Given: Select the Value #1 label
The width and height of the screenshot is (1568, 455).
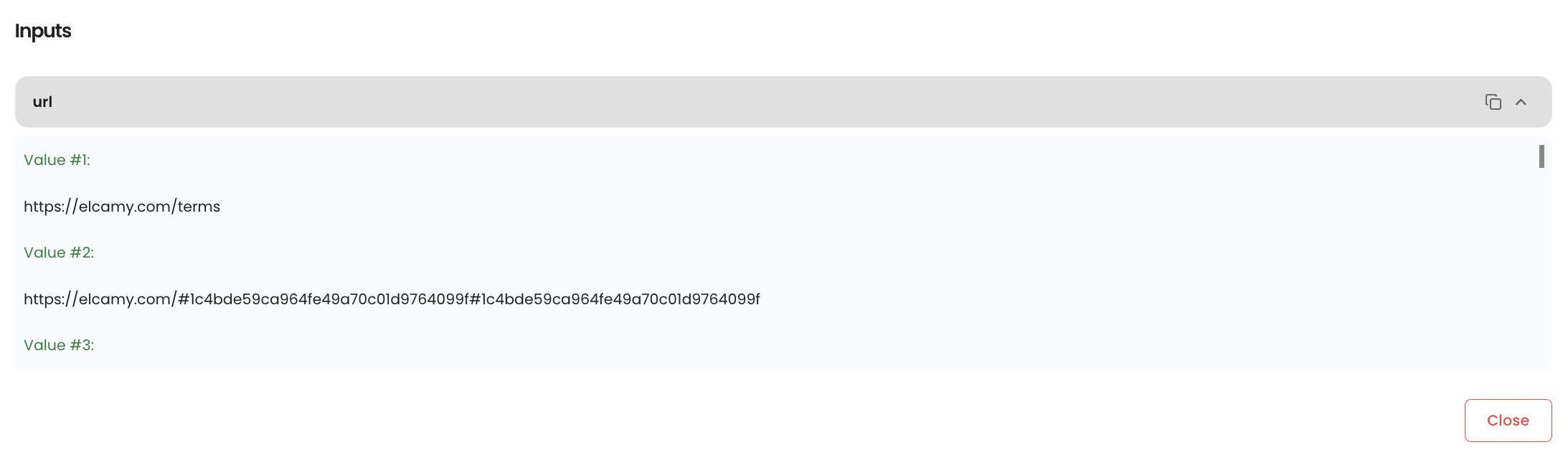Looking at the screenshot, I should [x=57, y=160].
